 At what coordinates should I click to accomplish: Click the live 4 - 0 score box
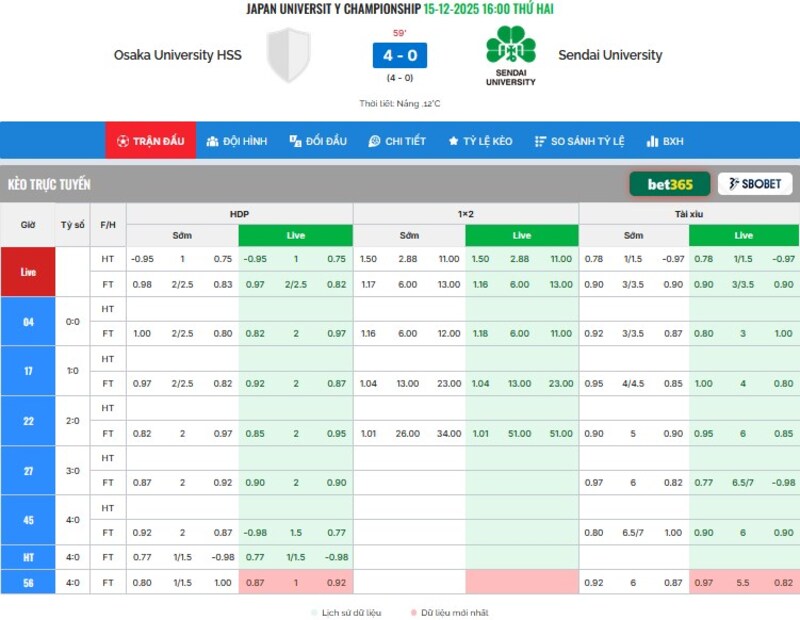(x=399, y=55)
